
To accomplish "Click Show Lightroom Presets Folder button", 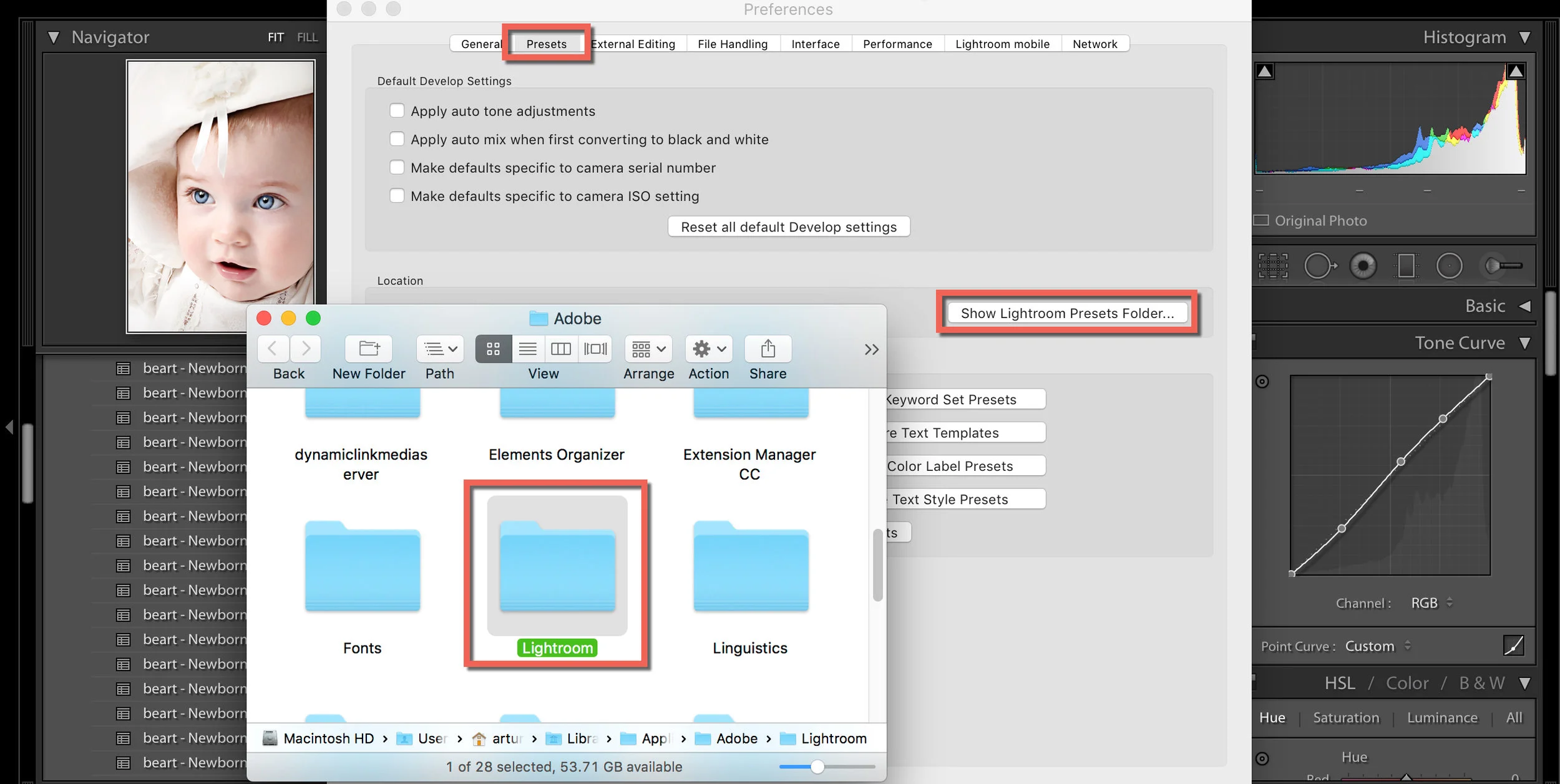I will click(1067, 313).
